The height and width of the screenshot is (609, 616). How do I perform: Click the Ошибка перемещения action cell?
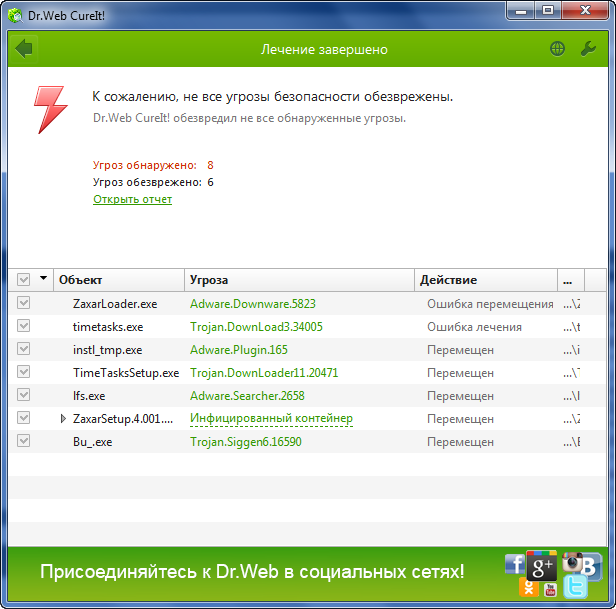pos(490,304)
